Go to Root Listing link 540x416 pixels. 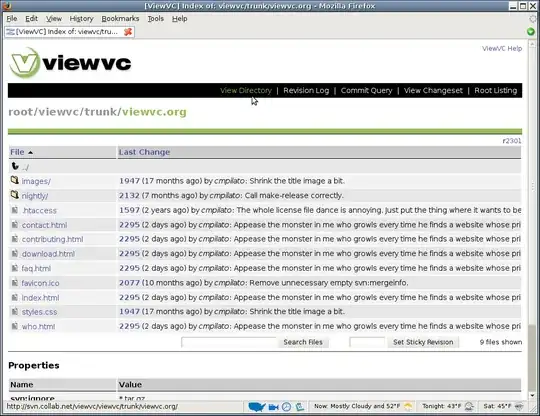point(496,90)
